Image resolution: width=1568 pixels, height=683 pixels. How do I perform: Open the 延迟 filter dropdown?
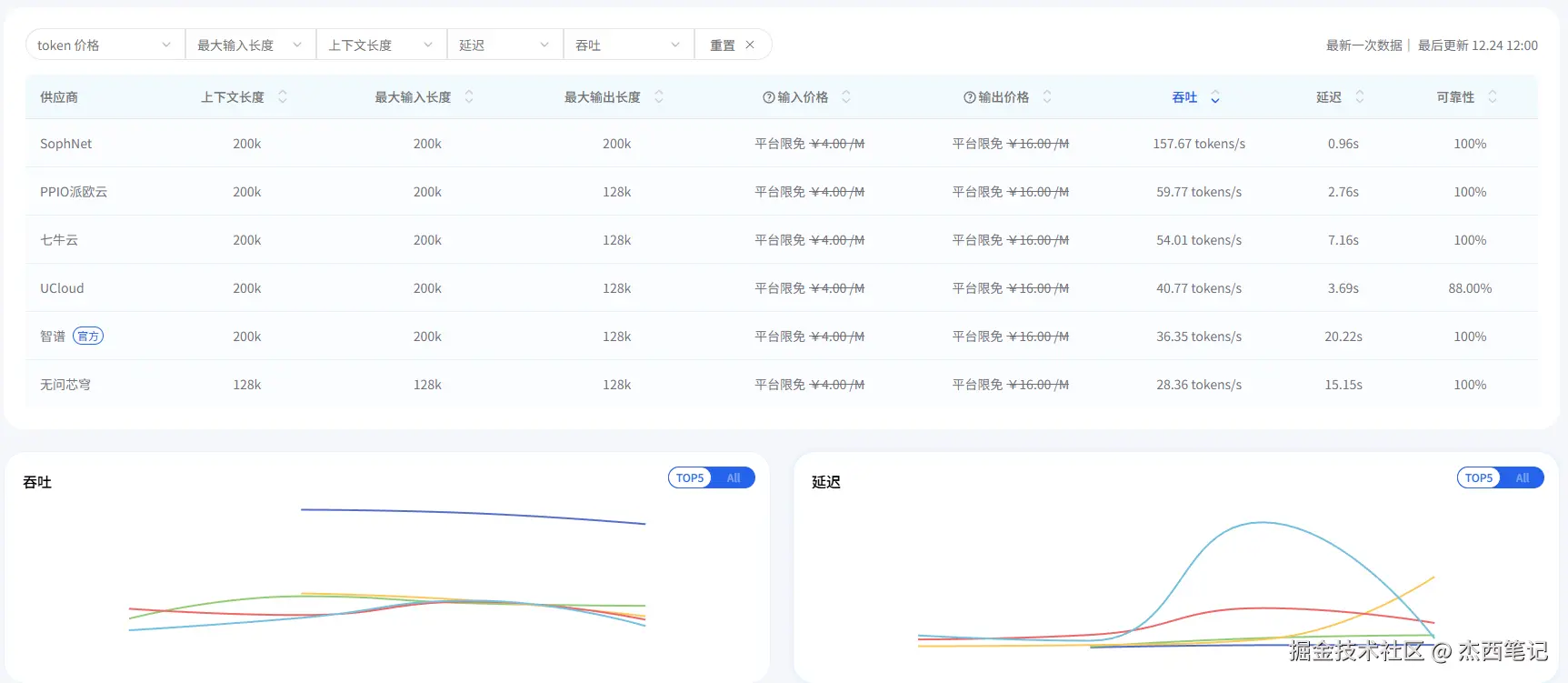(505, 45)
